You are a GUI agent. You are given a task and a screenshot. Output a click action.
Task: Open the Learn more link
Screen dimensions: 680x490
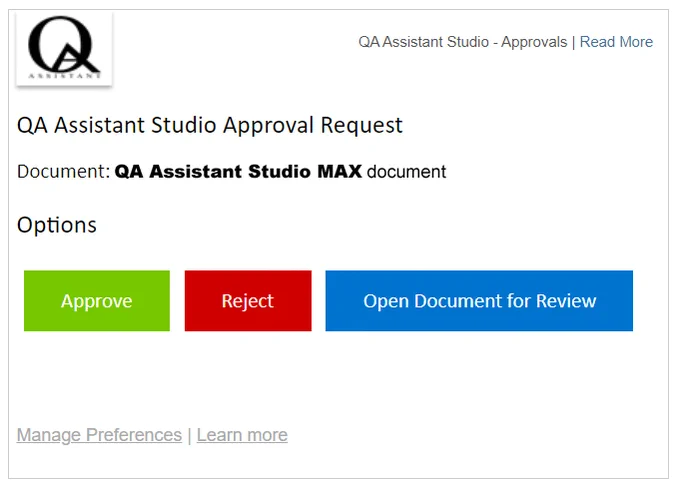[x=242, y=435]
